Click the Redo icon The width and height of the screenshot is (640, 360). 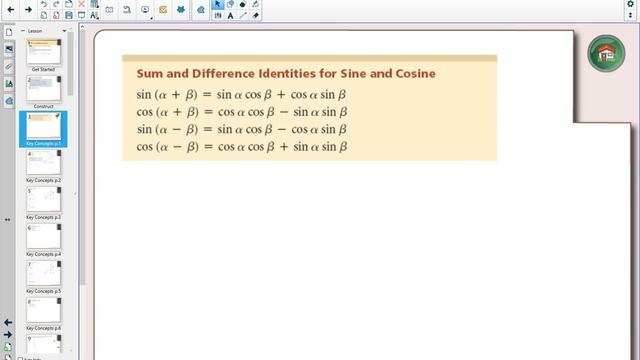[x=56, y=4]
